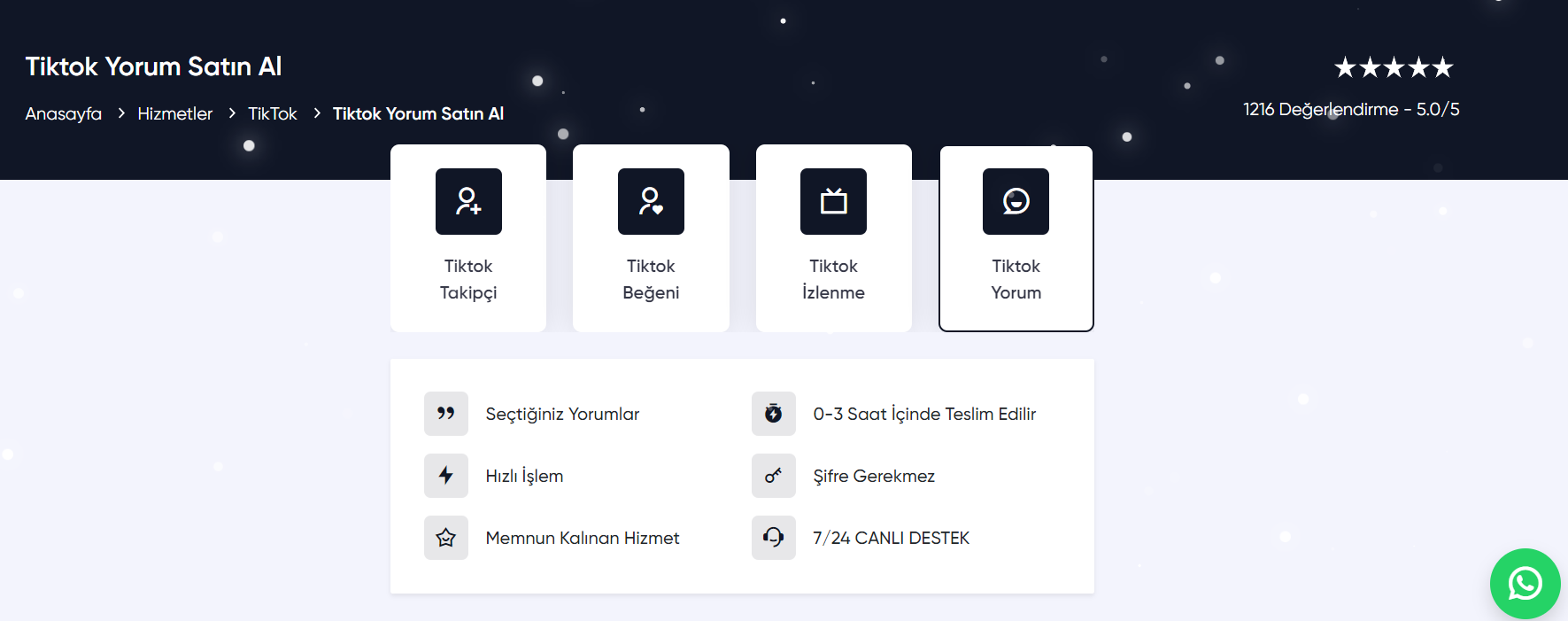1568x621 pixels.
Task: Click the star icon beside Memnun Kalınan Hizmet
Action: pos(446,538)
